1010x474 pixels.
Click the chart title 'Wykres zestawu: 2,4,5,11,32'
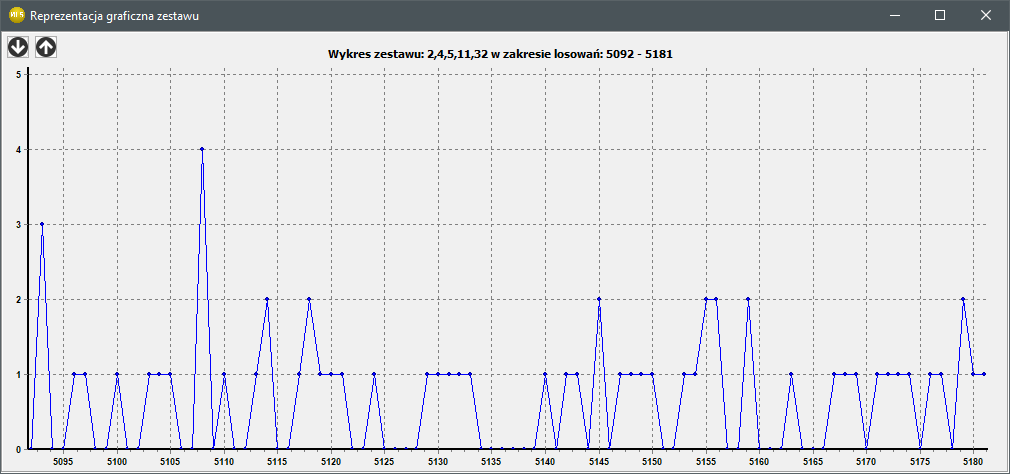(x=408, y=54)
